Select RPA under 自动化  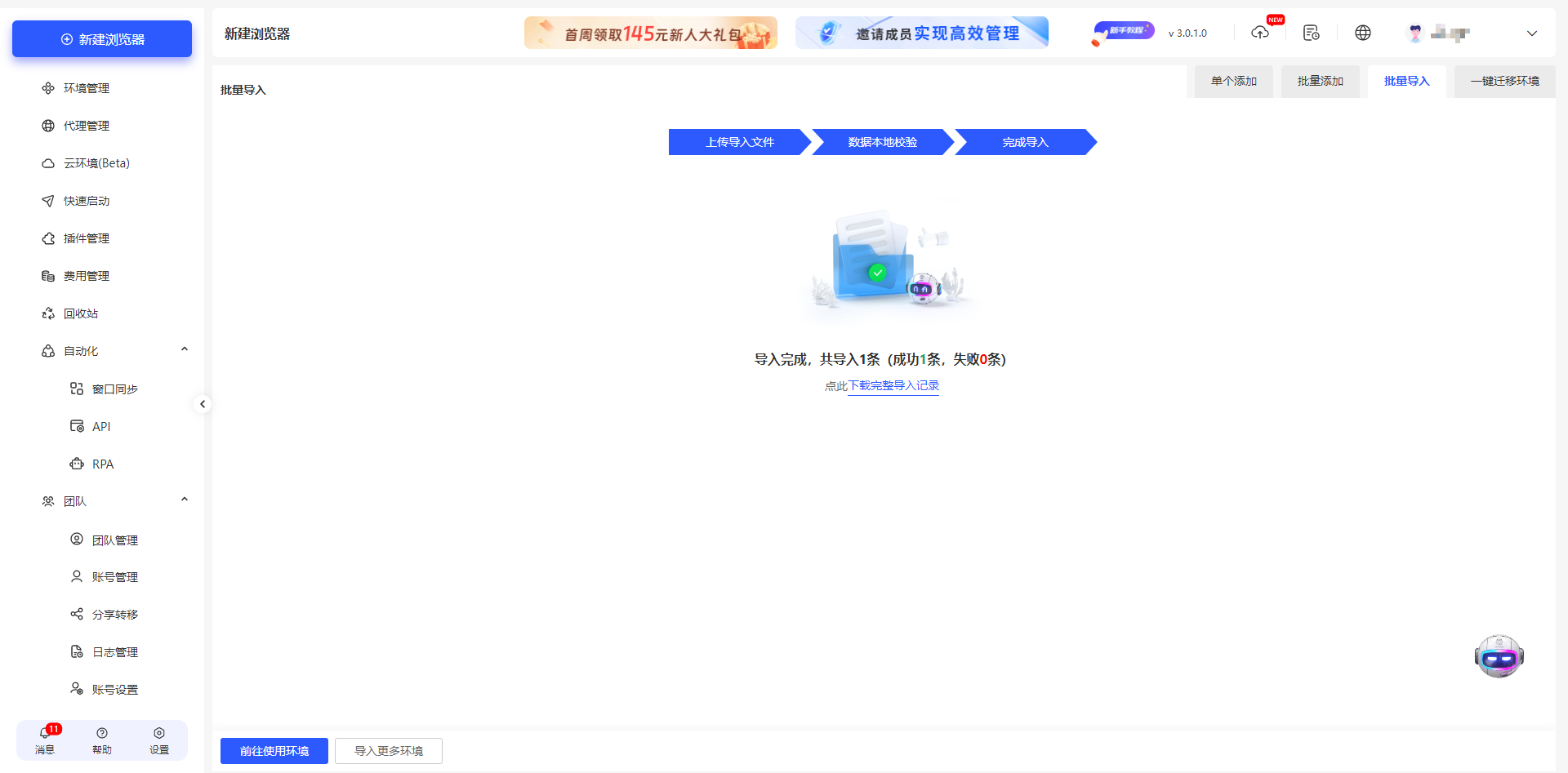104,464
